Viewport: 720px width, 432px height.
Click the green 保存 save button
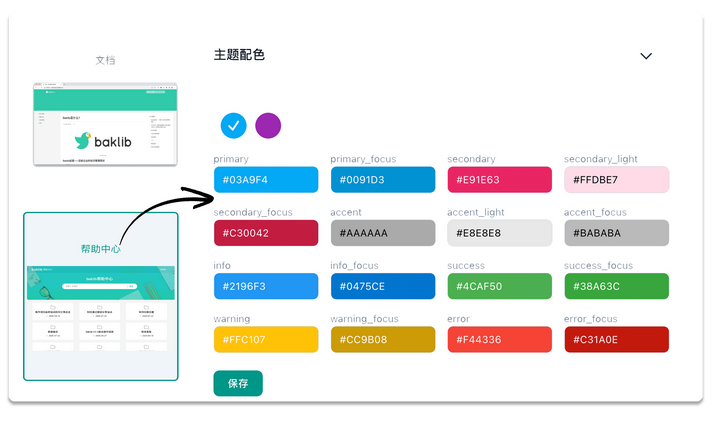(238, 383)
